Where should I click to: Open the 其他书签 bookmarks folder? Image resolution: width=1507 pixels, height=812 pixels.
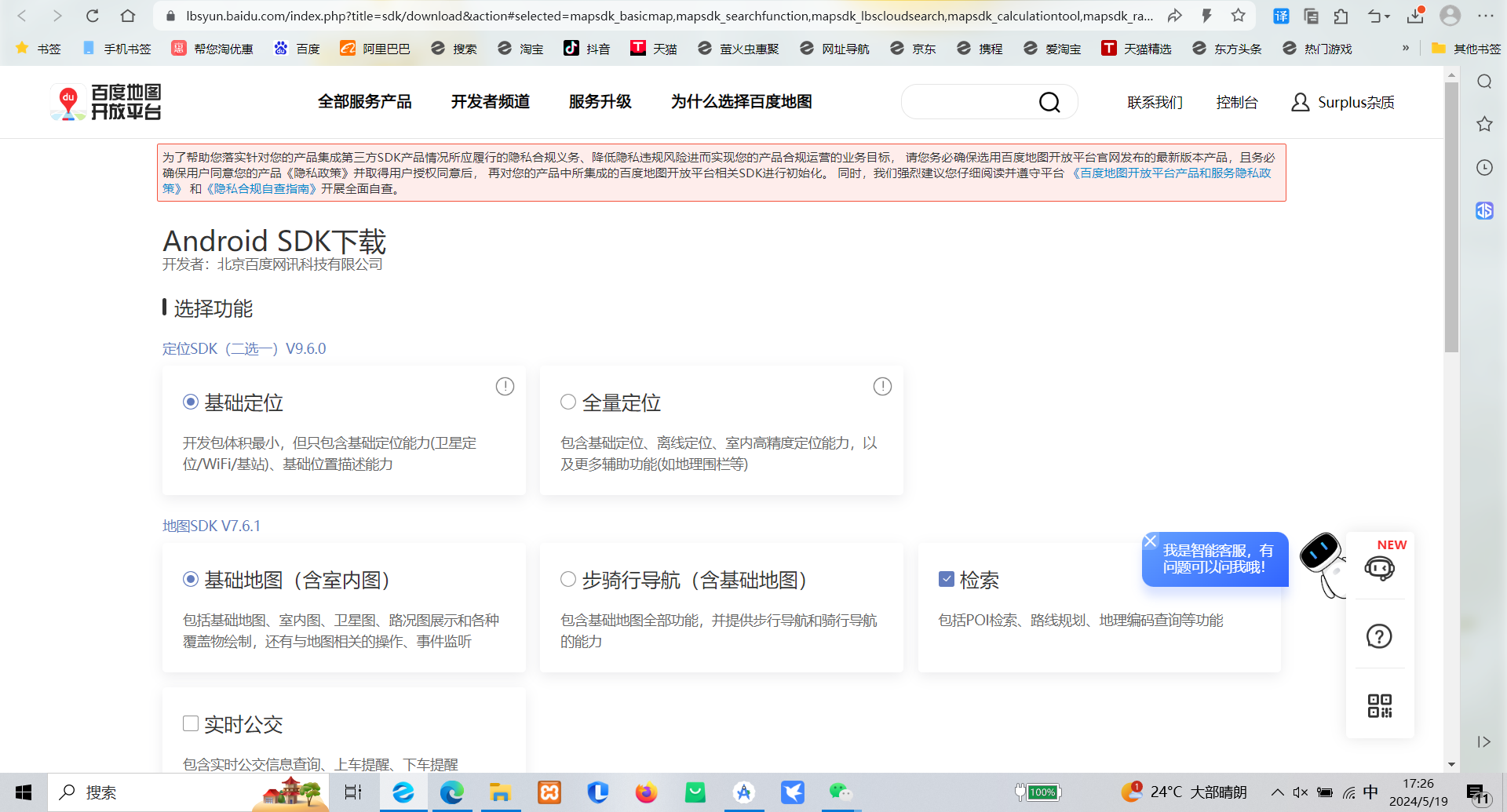click(x=1466, y=49)
